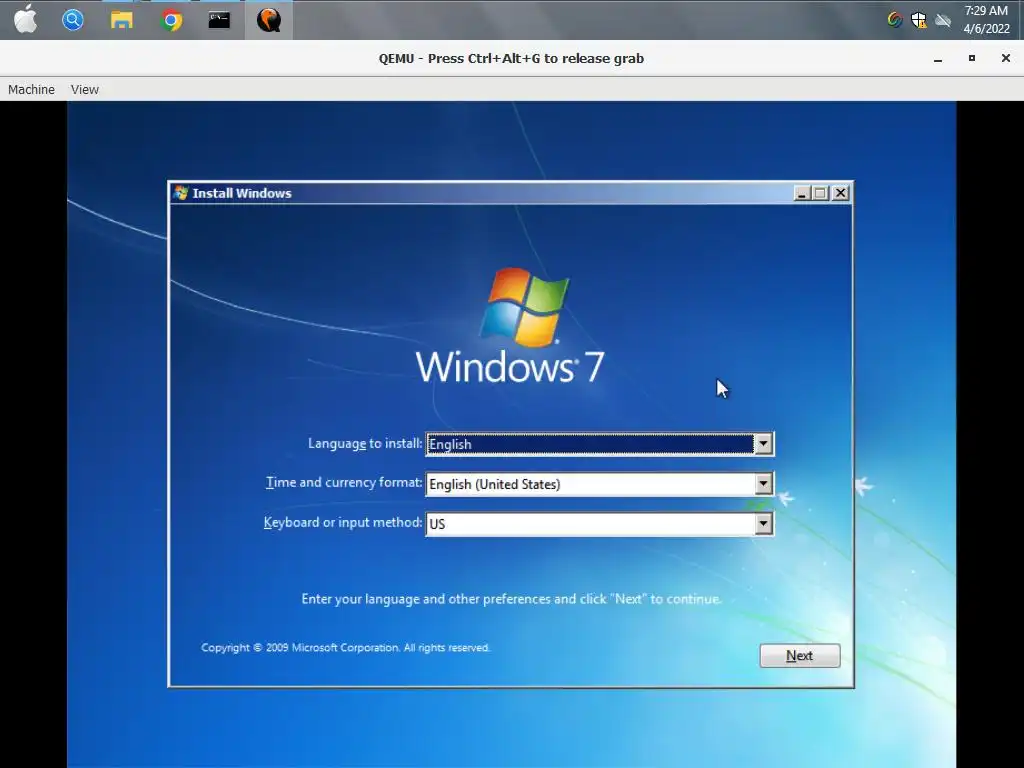The width and height of the screenshot is (1024, 768).
Task: Click the "Time and currency format:" label
Action: pos(344,483)
